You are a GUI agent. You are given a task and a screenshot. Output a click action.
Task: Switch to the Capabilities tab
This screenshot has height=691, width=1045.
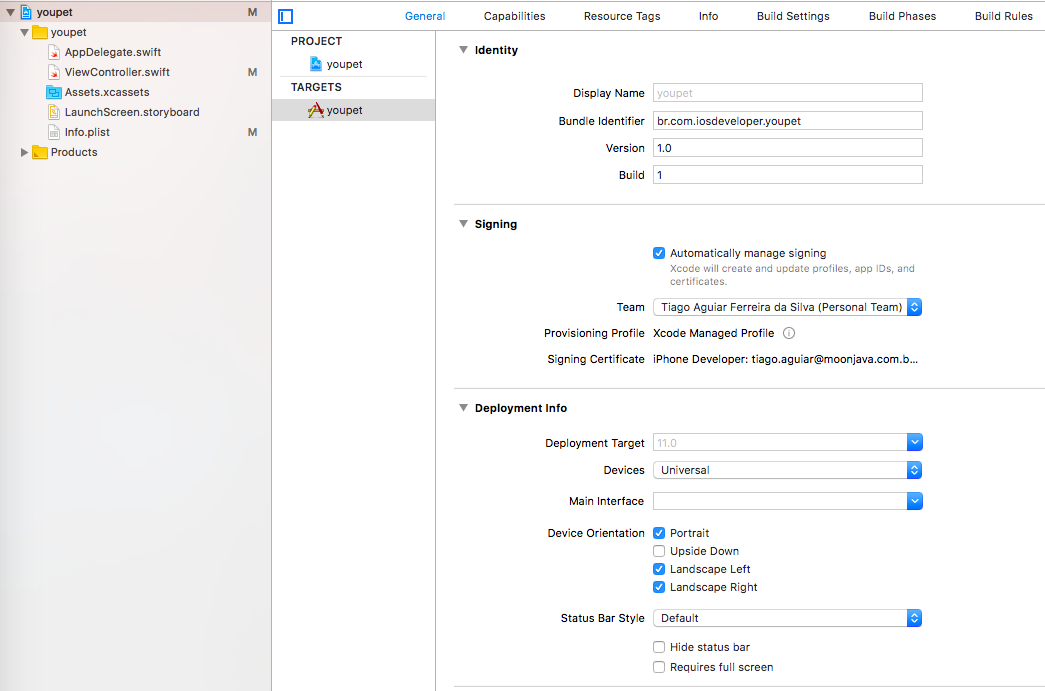coord(515,16)
